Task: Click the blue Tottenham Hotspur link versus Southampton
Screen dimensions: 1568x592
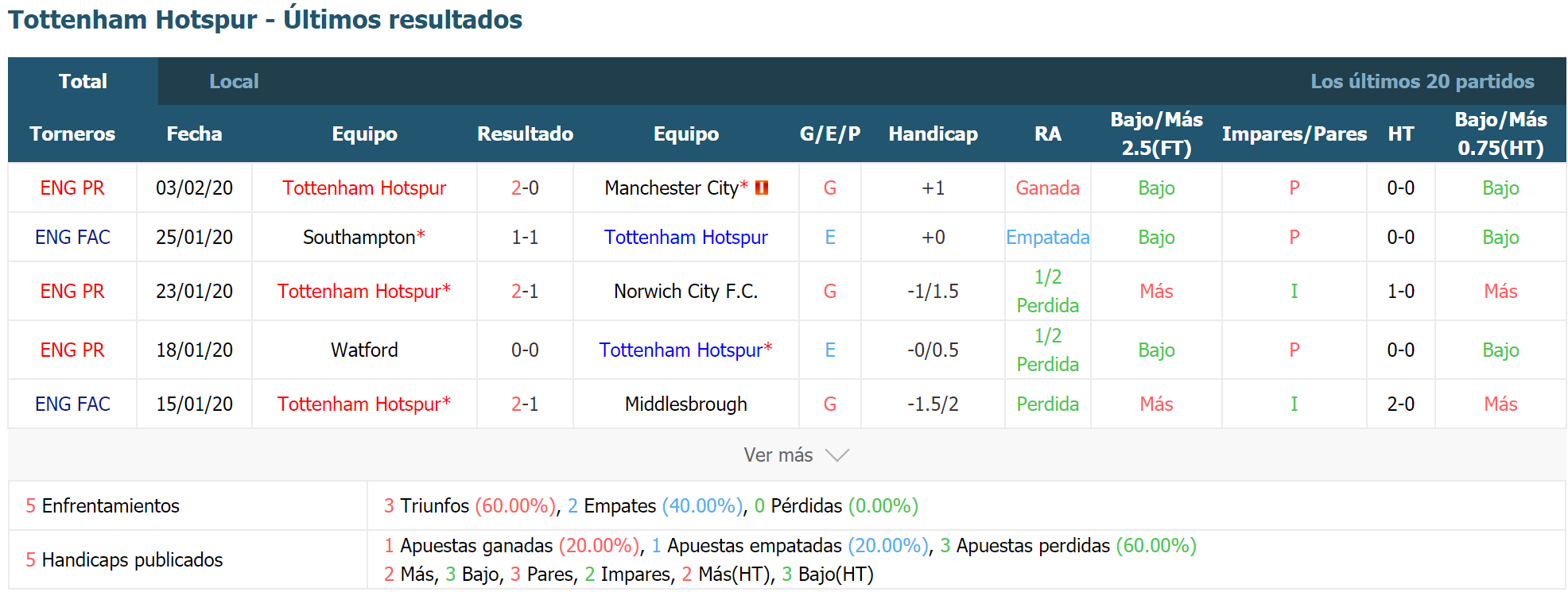Action: 685,237
